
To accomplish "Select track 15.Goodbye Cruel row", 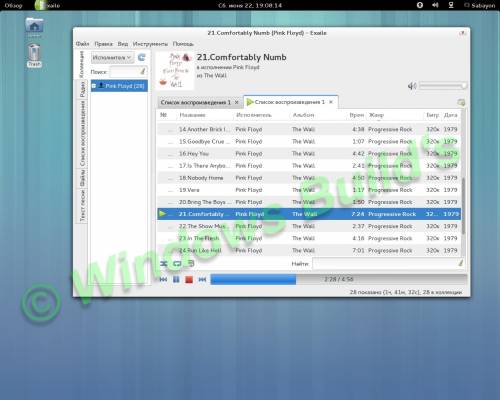I will tap(309, 141).
